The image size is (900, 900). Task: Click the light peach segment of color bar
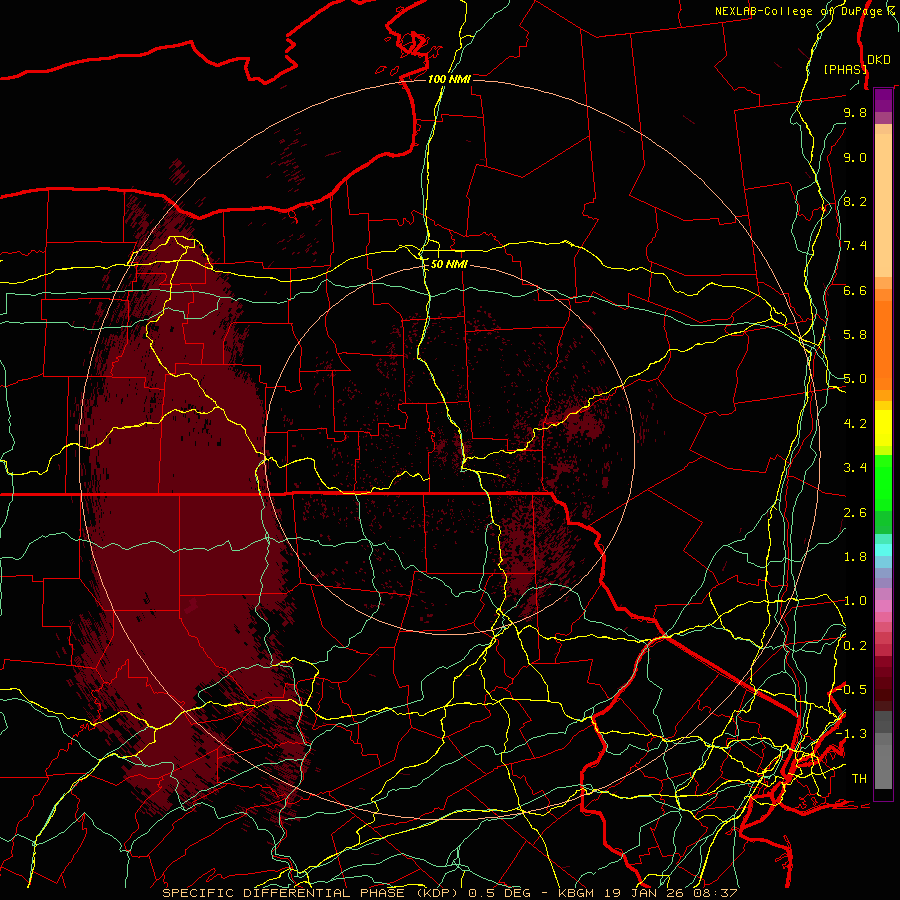883,205
